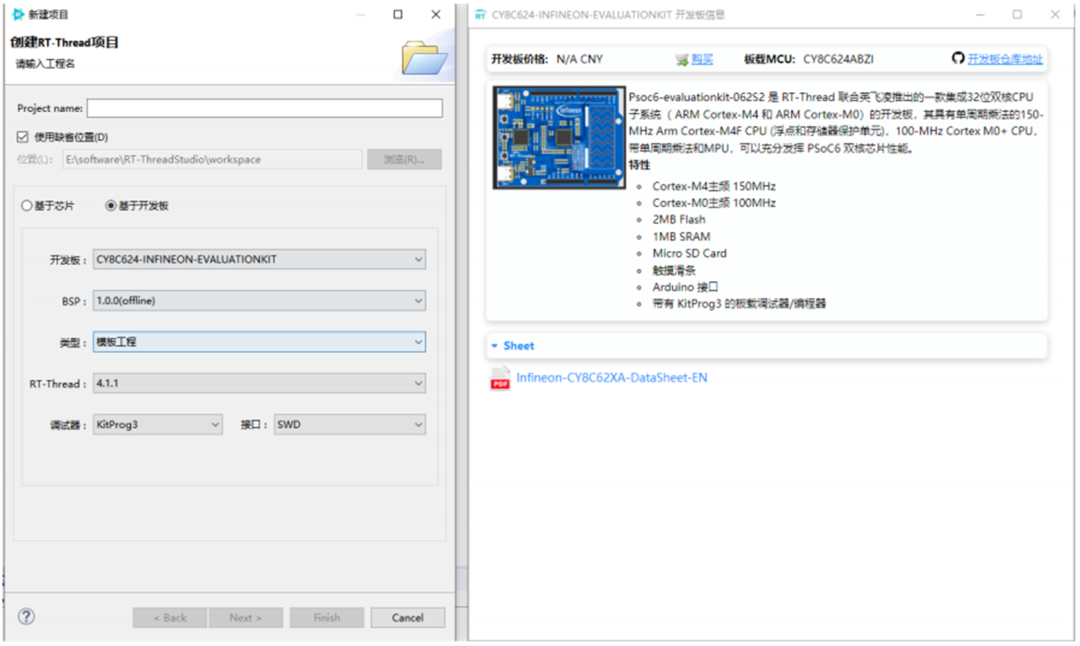Click the GitHub repository icon

(957, 59)
